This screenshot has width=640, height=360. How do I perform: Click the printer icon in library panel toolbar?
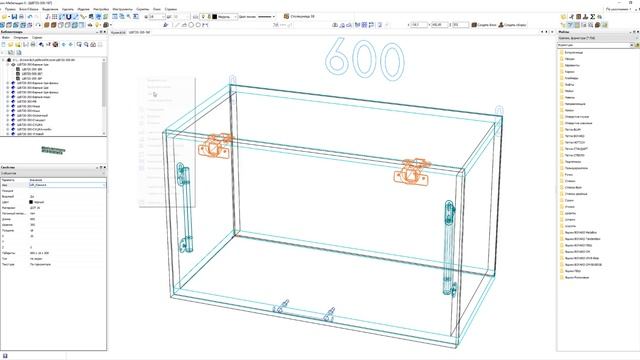(x=33, y=44)
